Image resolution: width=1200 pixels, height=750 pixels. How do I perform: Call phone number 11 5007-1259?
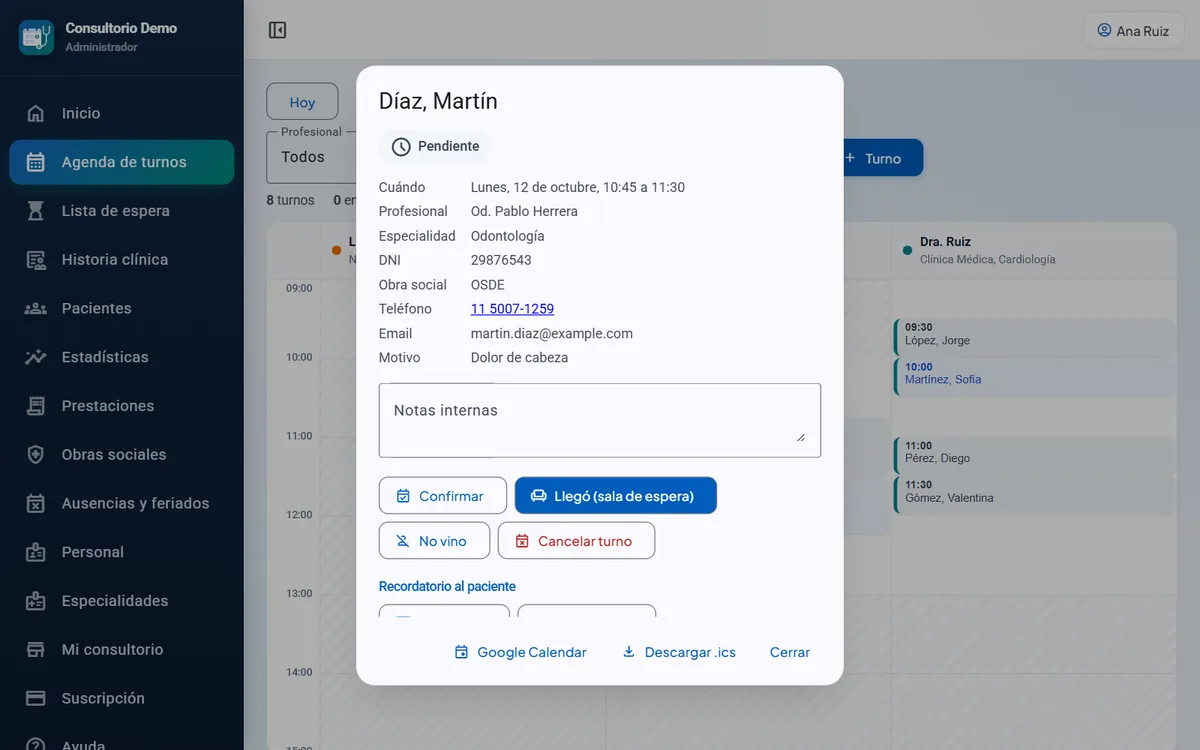[x=512, y=309]
